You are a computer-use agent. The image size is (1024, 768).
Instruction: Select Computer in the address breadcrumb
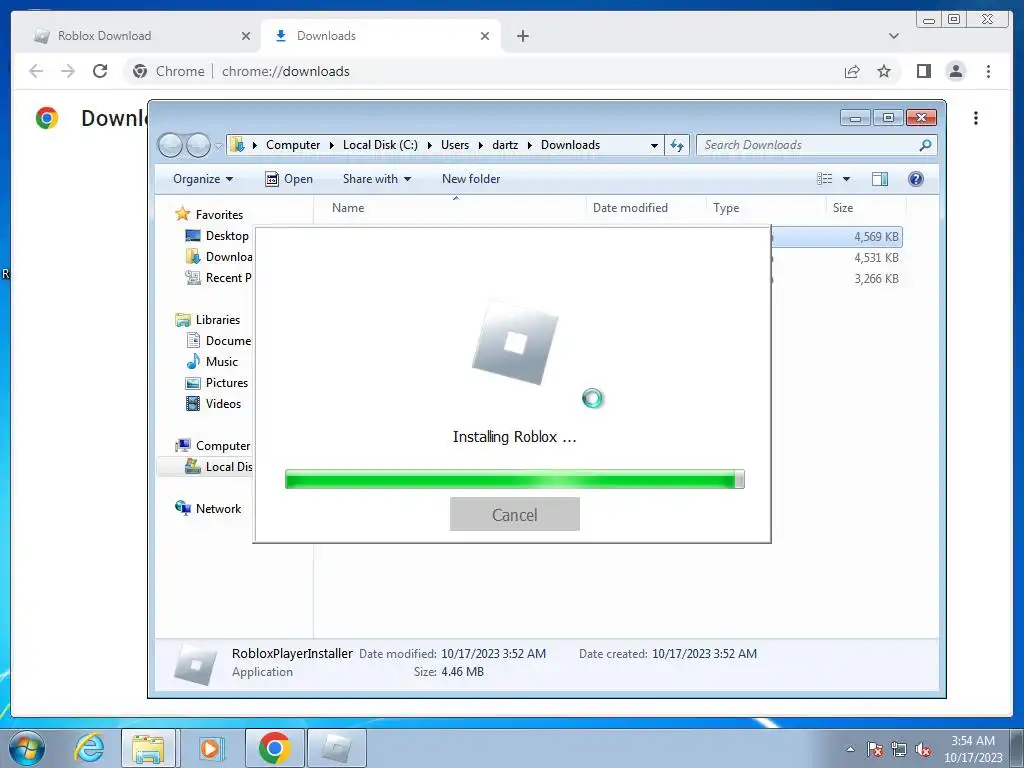[293, 145]
